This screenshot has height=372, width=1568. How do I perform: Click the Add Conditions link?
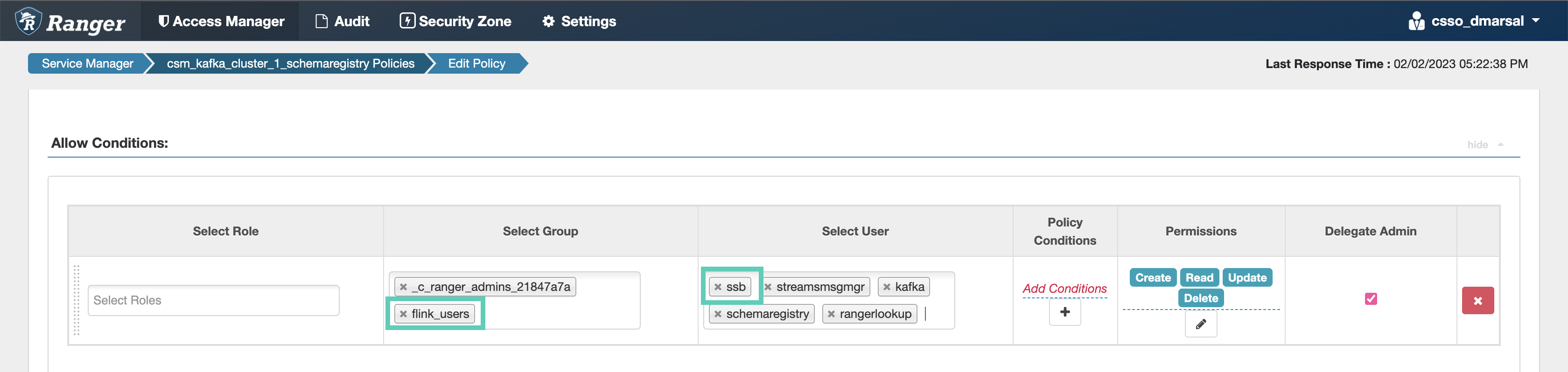click(1064, 289)
